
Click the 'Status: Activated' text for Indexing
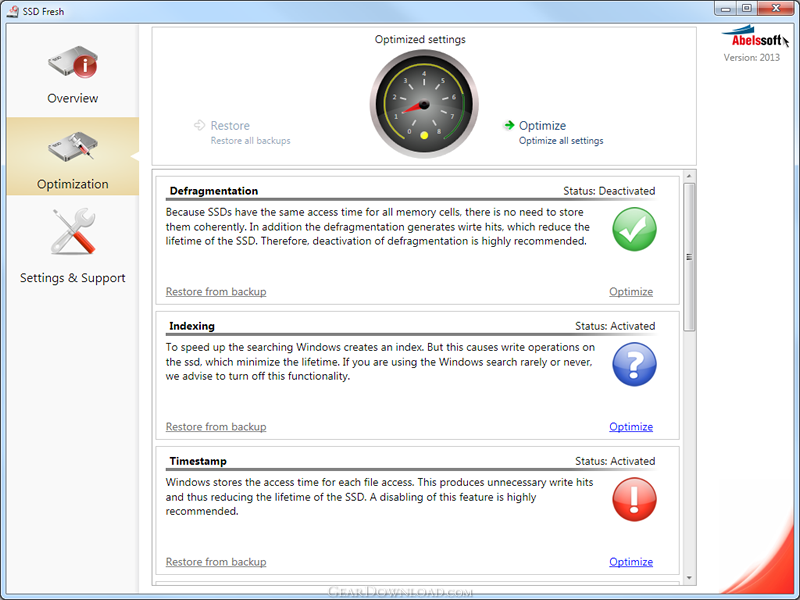[x=615, y=326]
